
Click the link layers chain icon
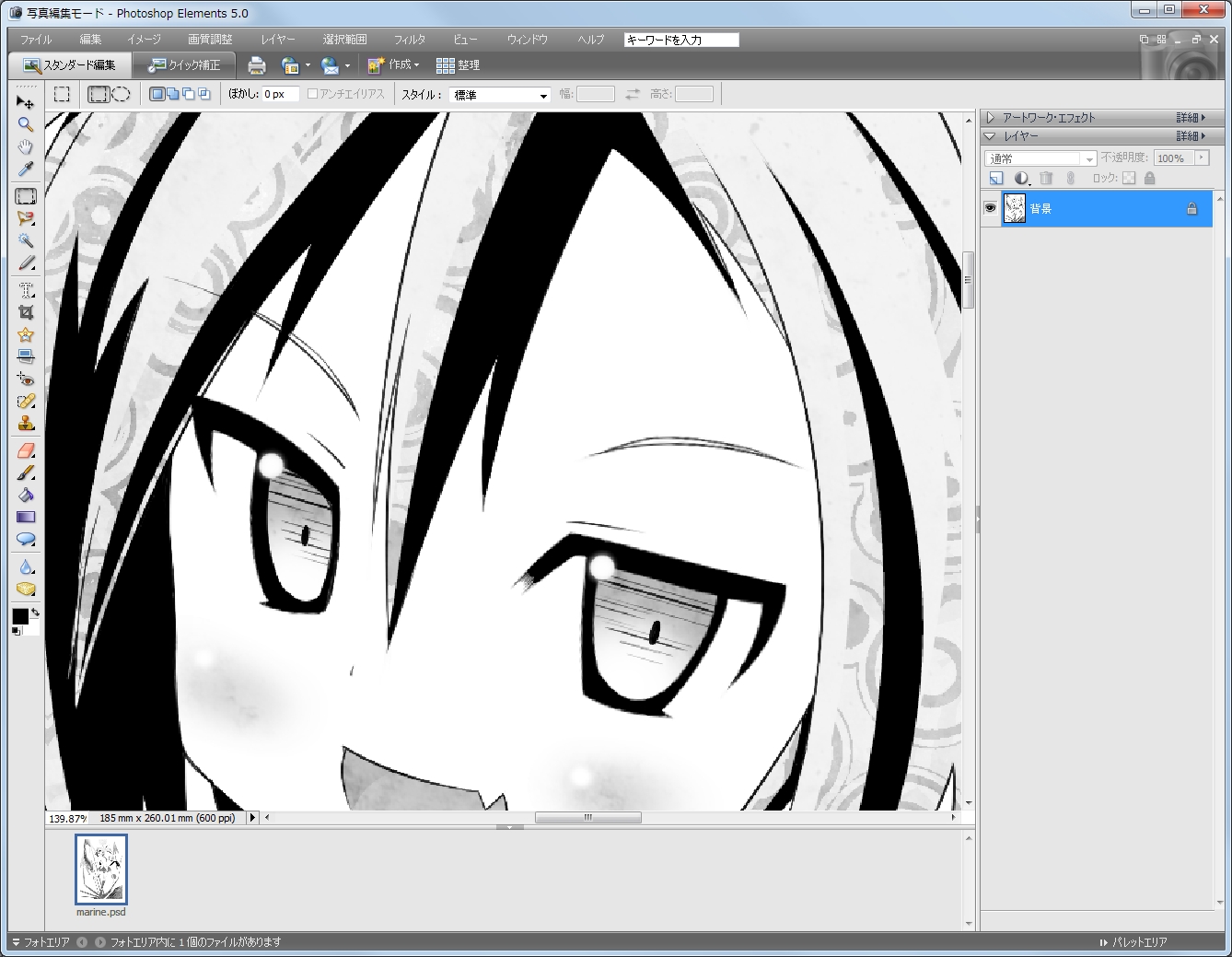1070,178
